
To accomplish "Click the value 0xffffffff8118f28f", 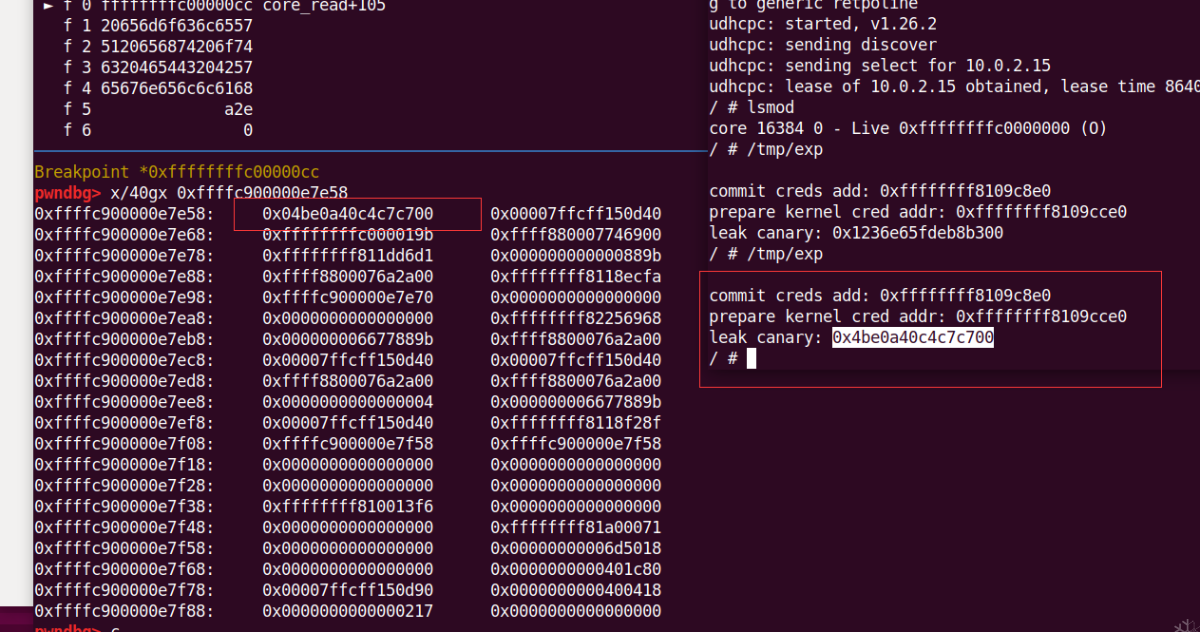I will click(576, 424).
